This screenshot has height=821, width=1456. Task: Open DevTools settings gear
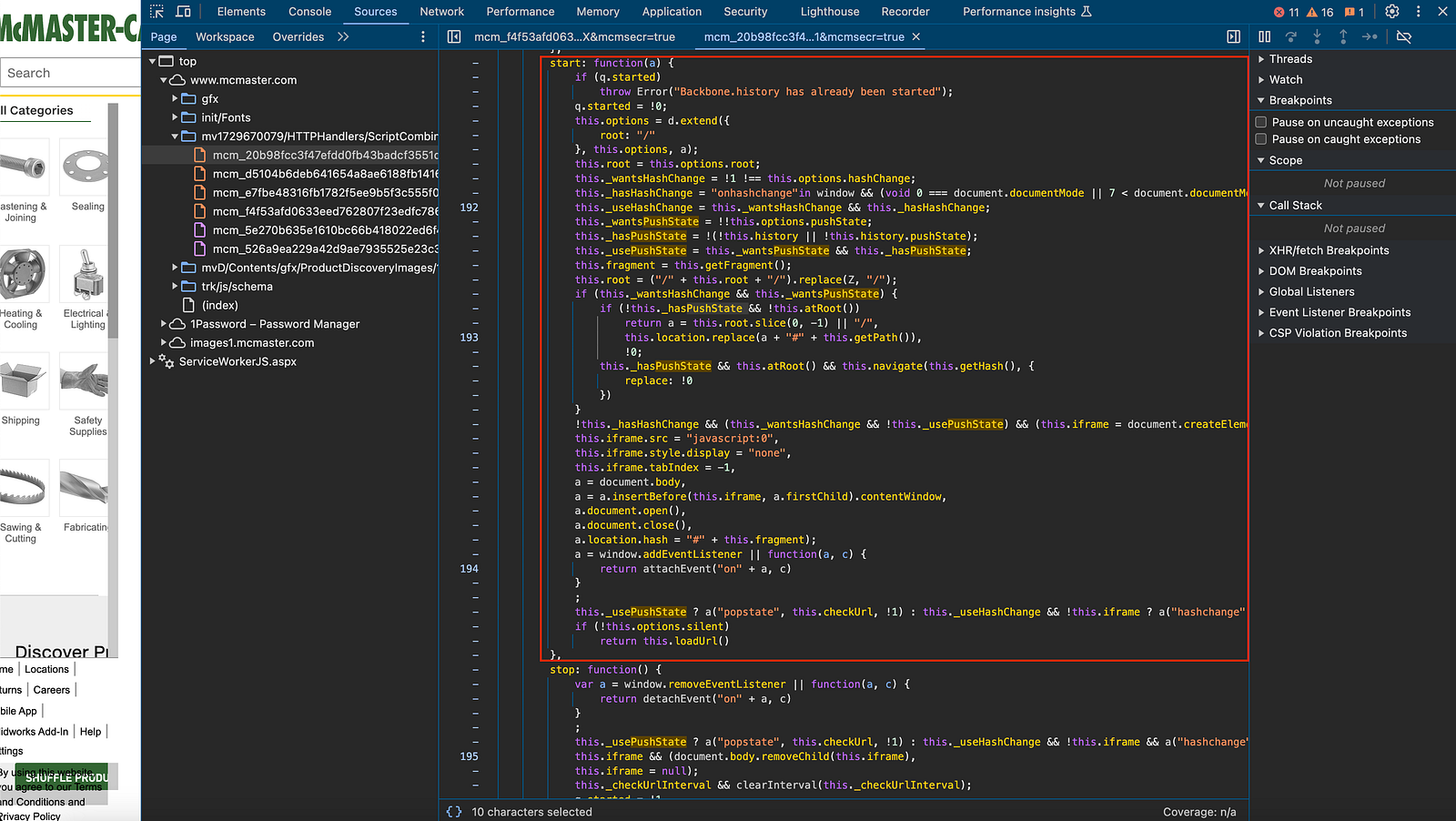tap(1391, 12)
